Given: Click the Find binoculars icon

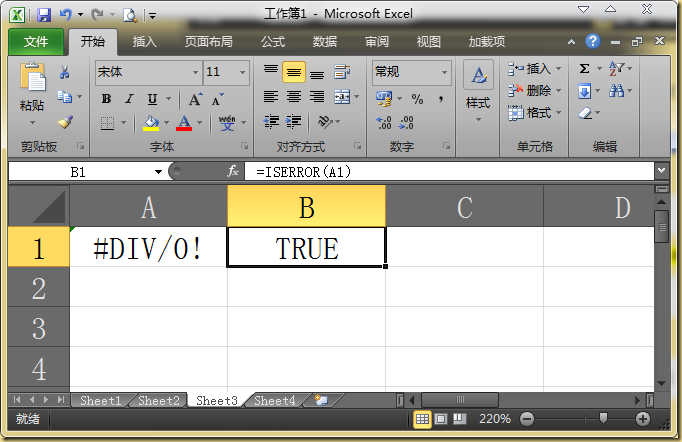Looking at the screenshot, I should pyautogui.click(x=616, y=91).
